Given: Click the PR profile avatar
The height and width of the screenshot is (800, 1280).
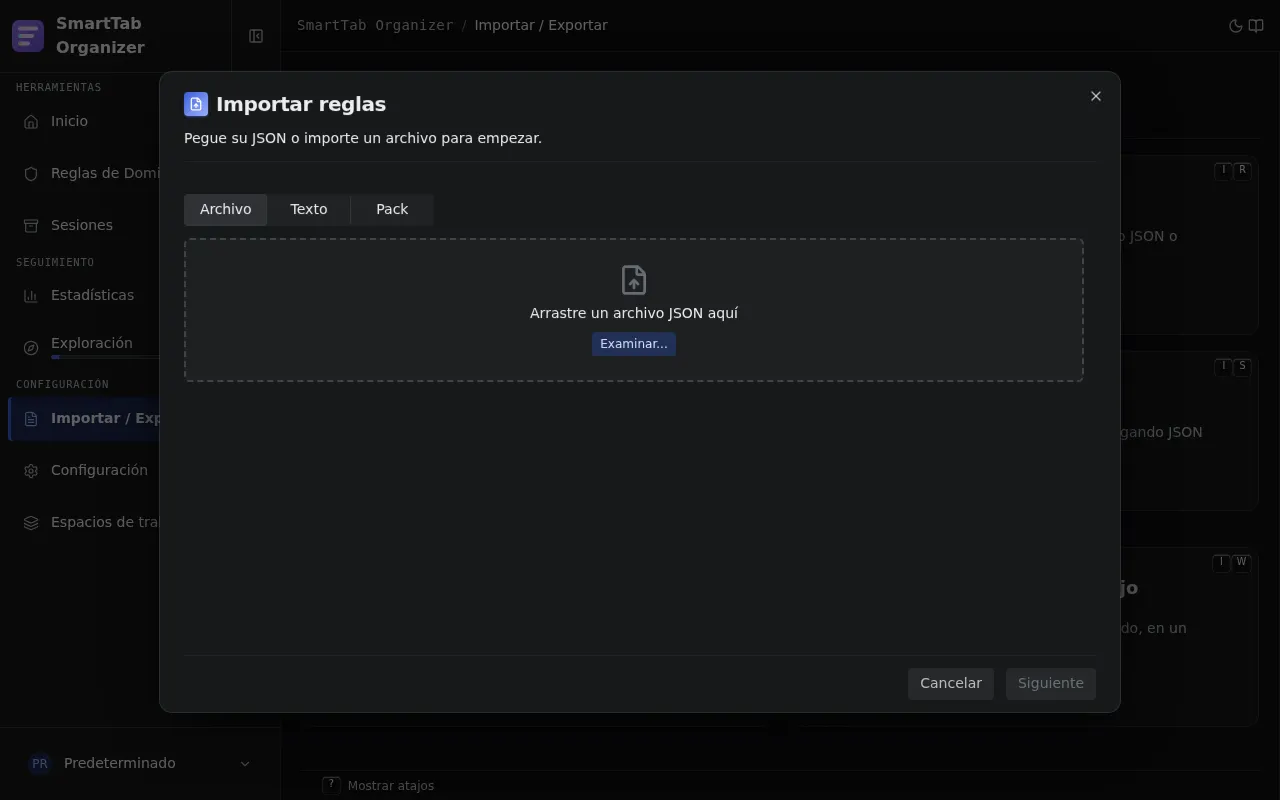Looking at the screenshot, I should (40, 763).
